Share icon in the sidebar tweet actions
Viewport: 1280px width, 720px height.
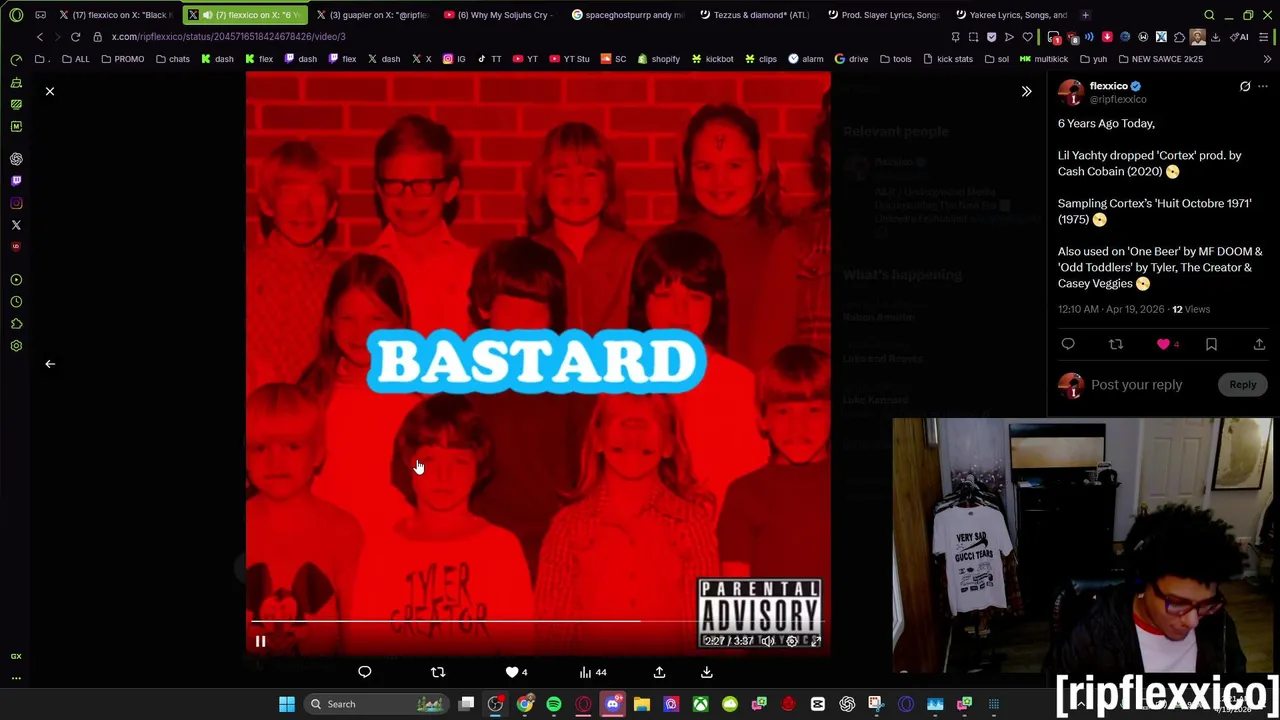1259,344
